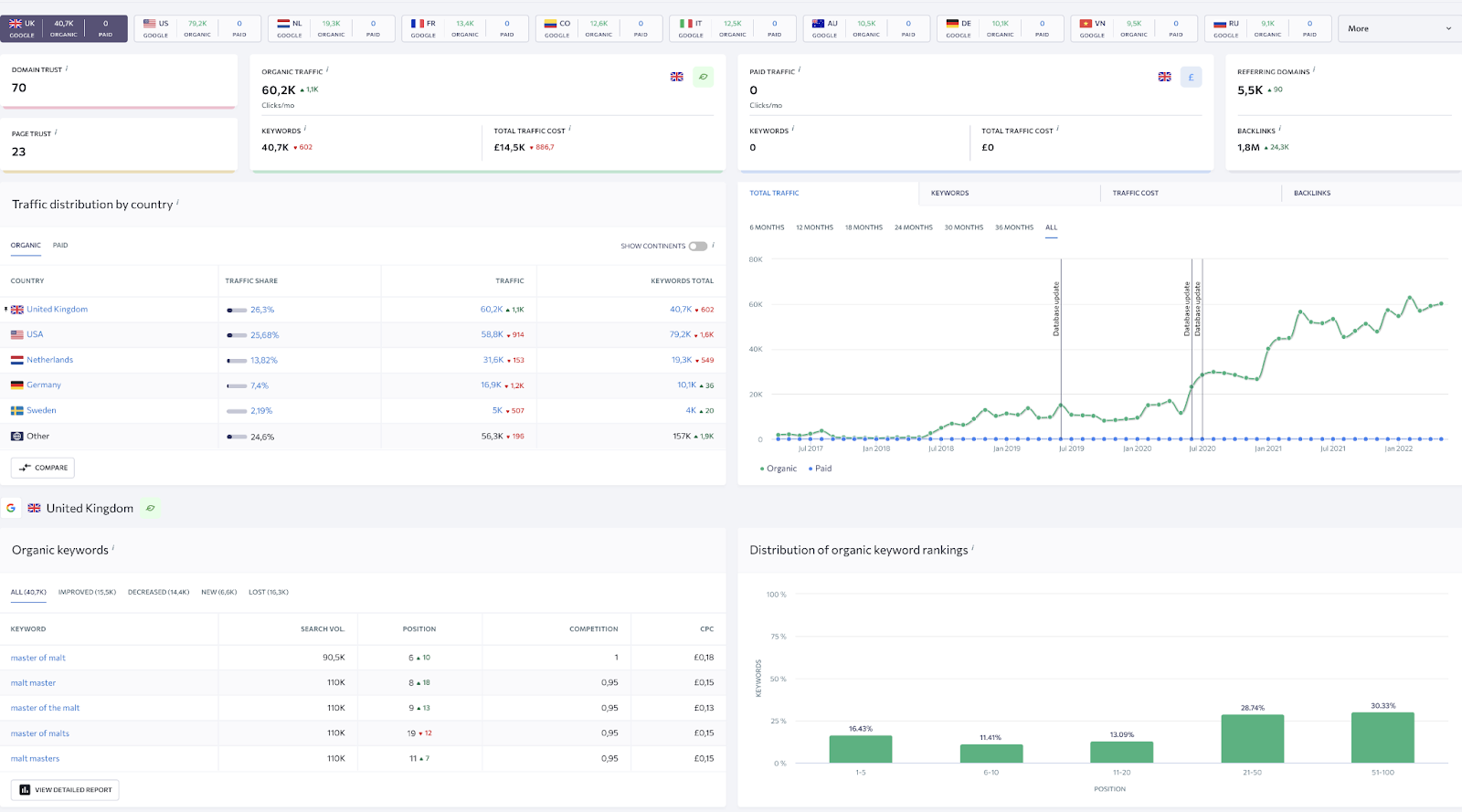Click the Compare button

(43, 468)
